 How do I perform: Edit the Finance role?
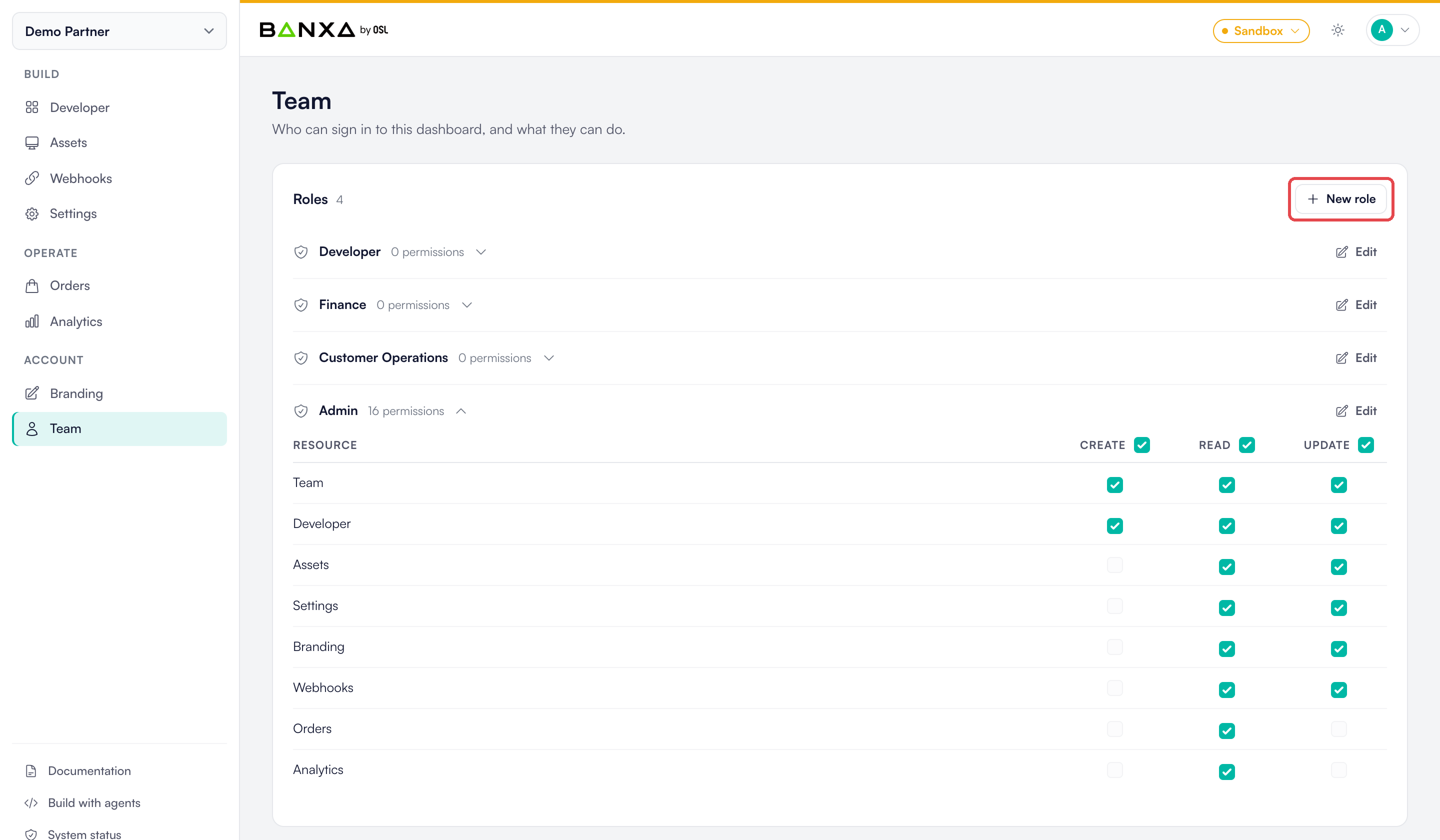[x=1356, y=305]
